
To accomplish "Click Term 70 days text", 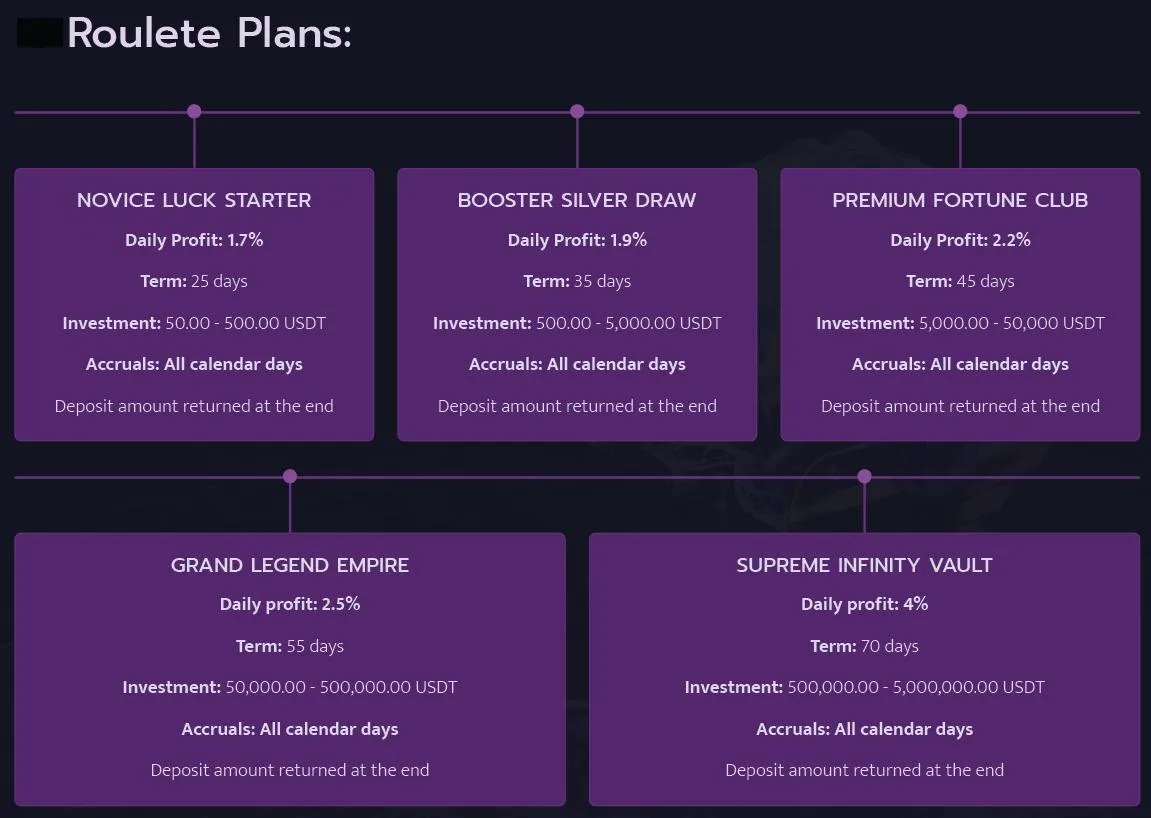I will [x=865, y=646].
